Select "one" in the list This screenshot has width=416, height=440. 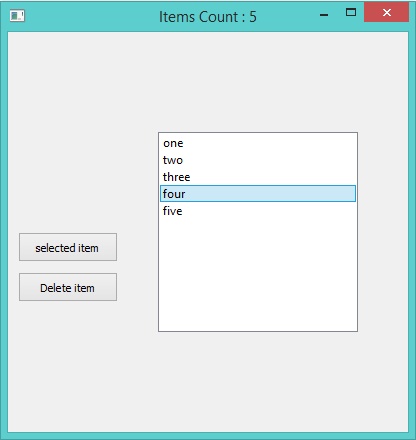pos(258,143)
